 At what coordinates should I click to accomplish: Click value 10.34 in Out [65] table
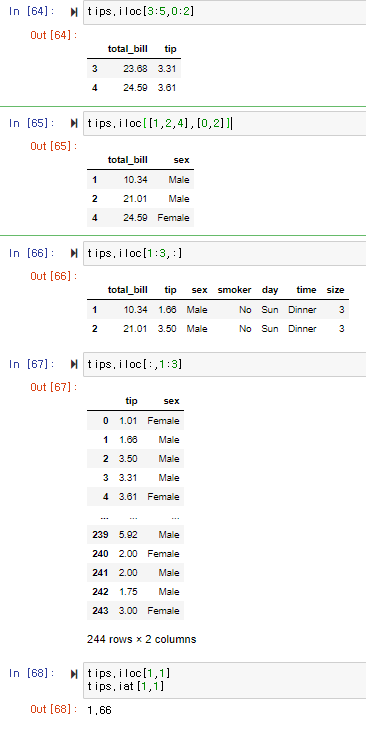click(135, 179)
